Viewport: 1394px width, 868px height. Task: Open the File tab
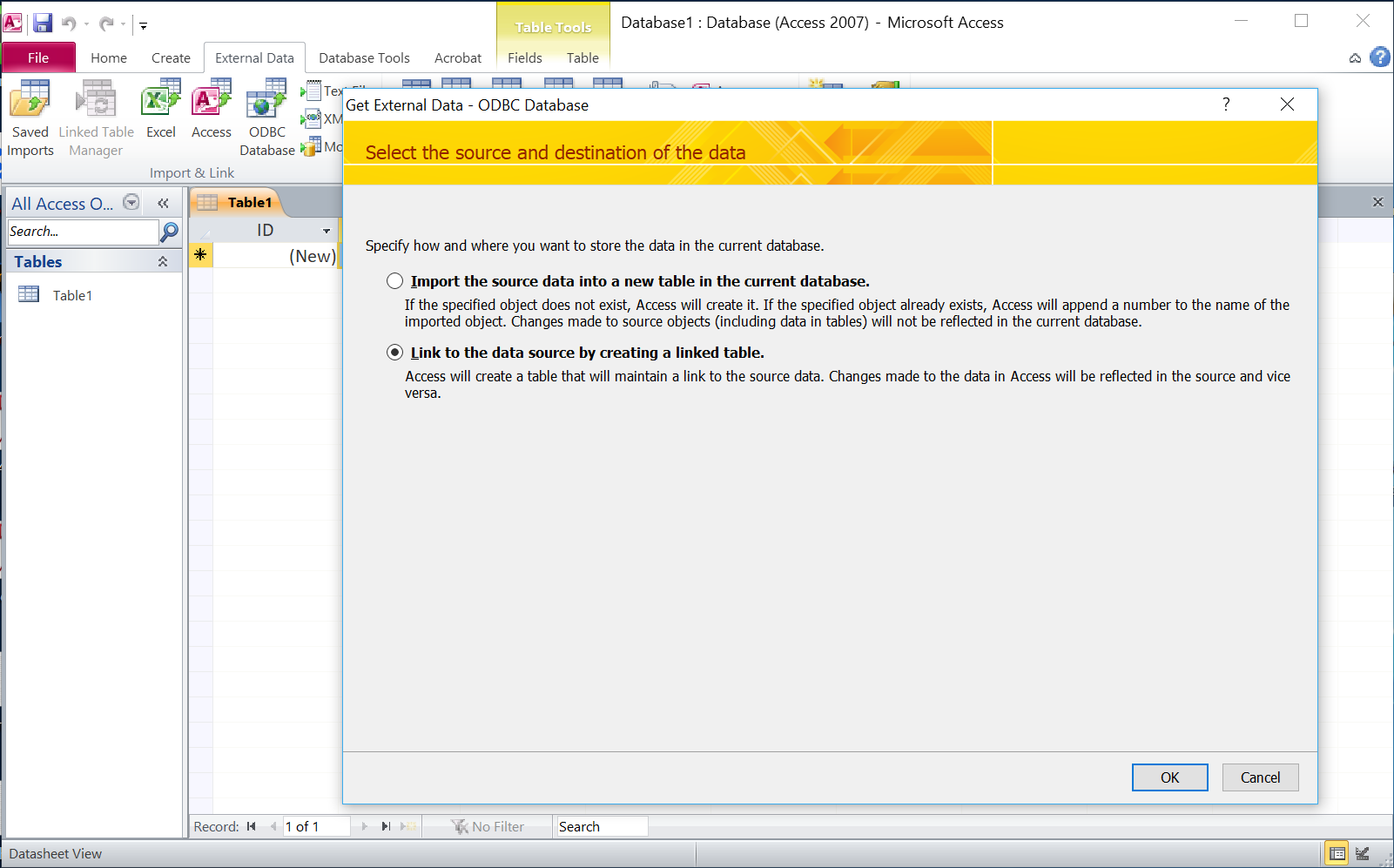(x=38, y=57)
